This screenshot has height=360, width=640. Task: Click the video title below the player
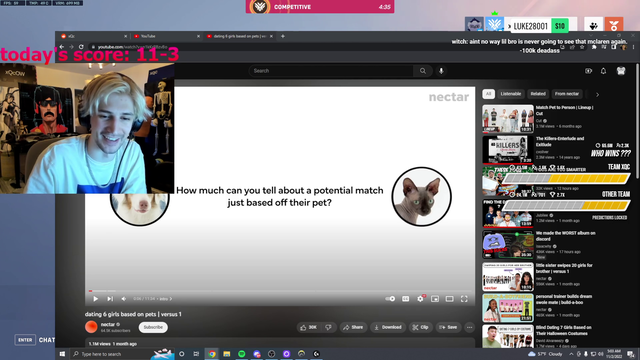(133, 314)
